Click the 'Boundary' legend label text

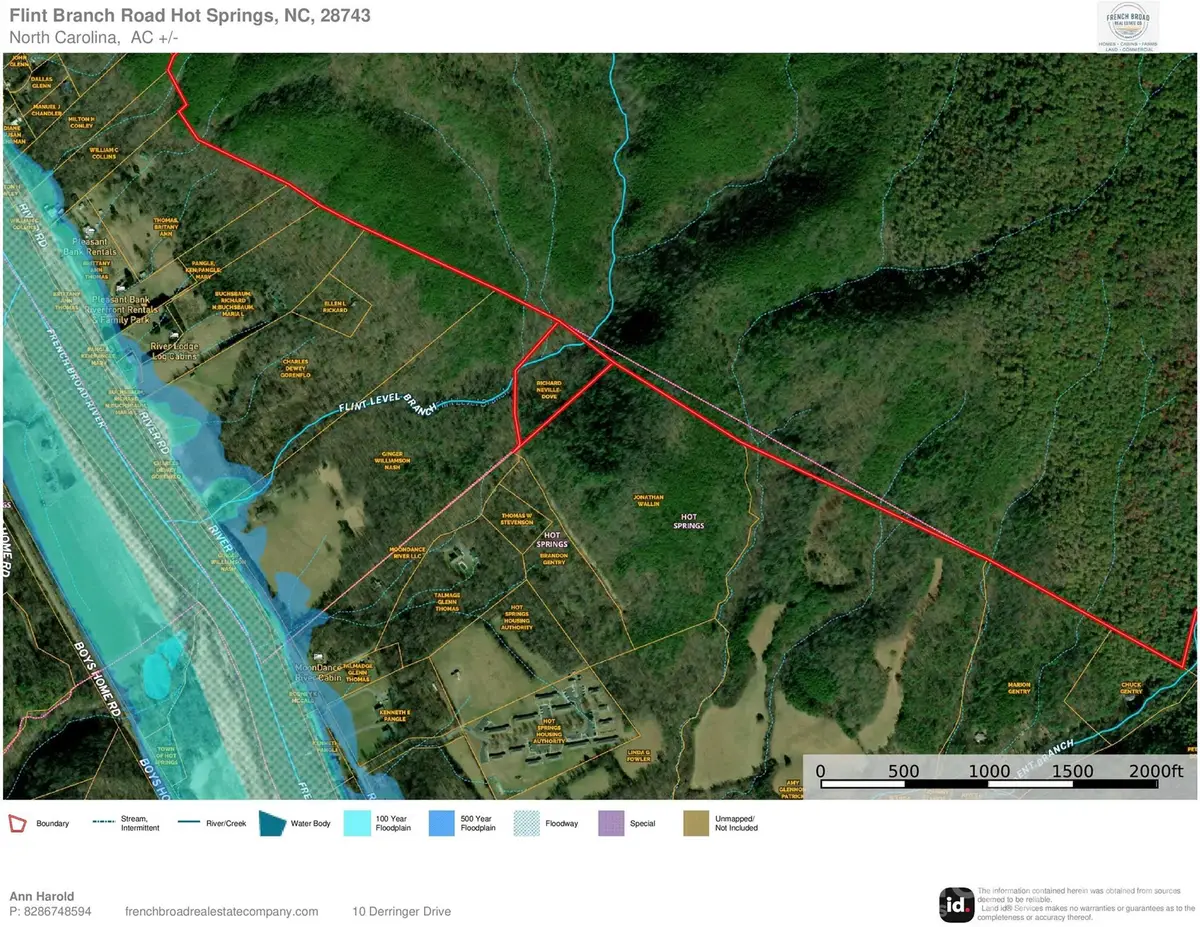(x=52, y=824)
